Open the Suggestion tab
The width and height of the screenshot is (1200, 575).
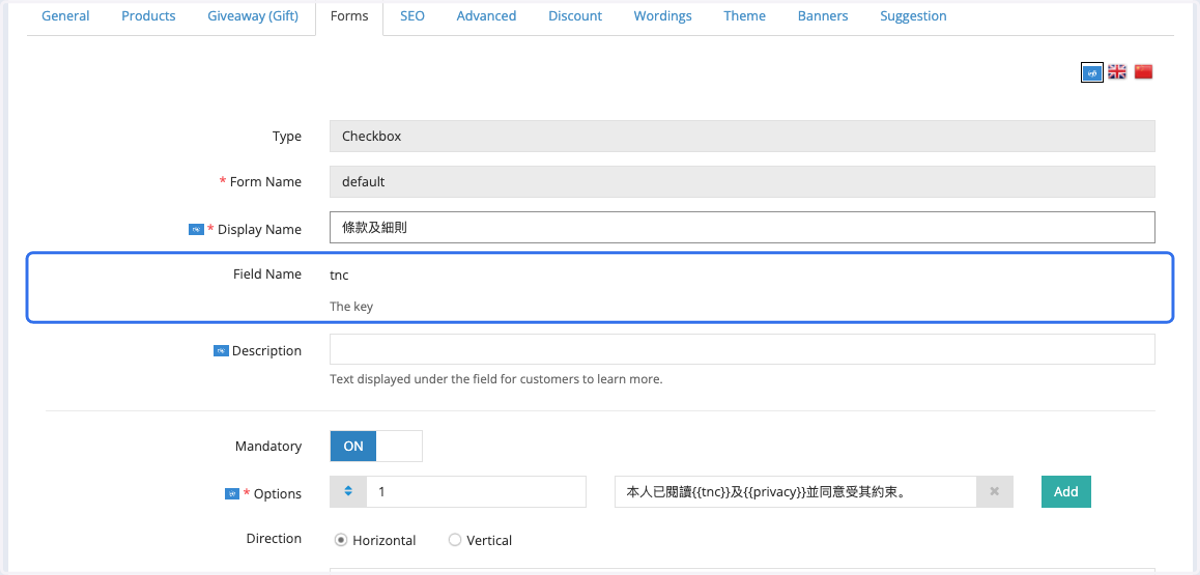coord(913,16)
